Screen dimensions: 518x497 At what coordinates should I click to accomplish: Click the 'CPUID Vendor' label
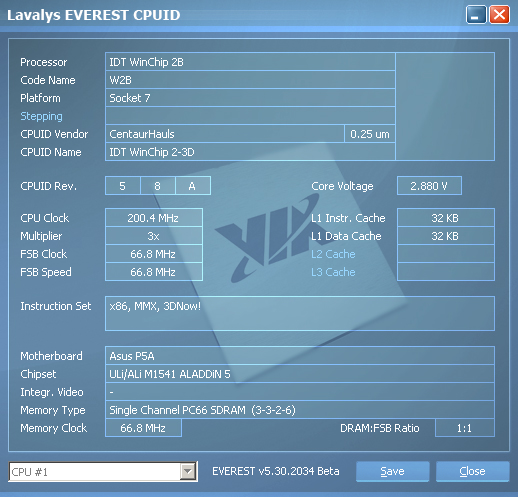[54, 134]
